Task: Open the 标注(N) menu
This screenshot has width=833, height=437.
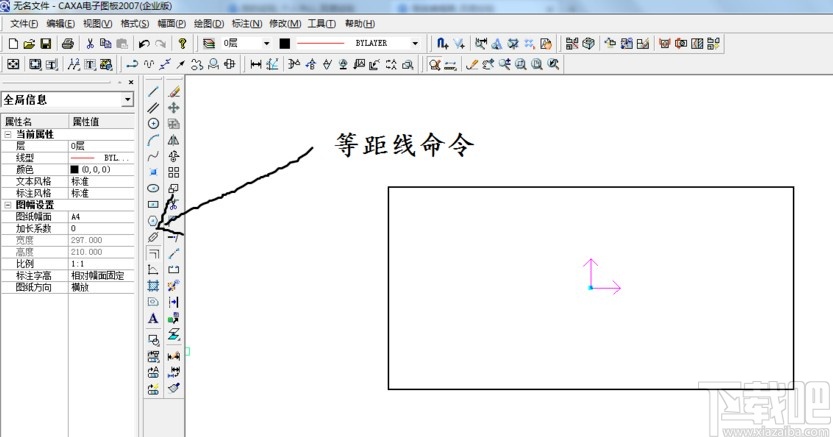Action: tap(246, 24)
